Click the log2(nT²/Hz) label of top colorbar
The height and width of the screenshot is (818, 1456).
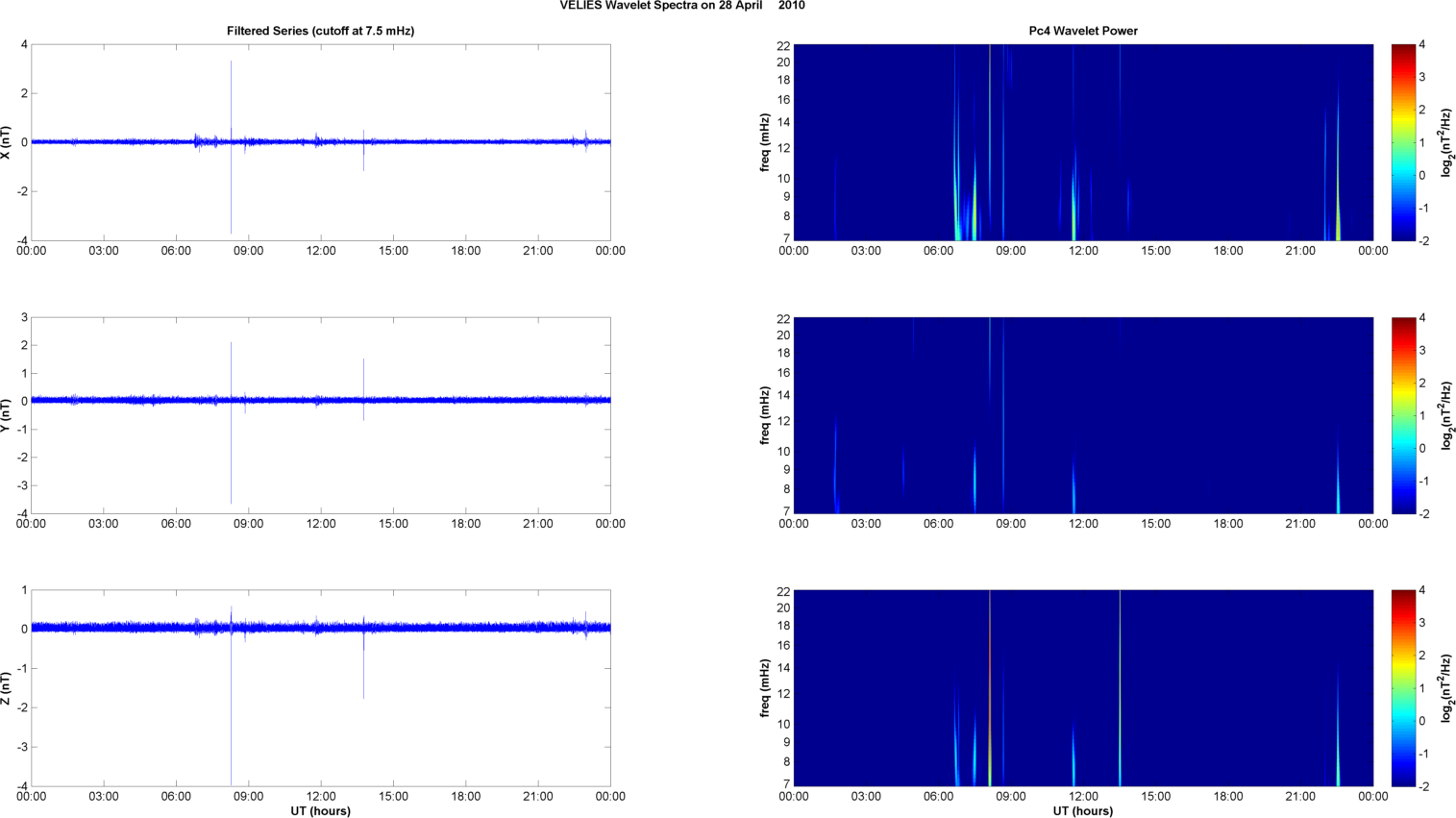click(1445, 142)
